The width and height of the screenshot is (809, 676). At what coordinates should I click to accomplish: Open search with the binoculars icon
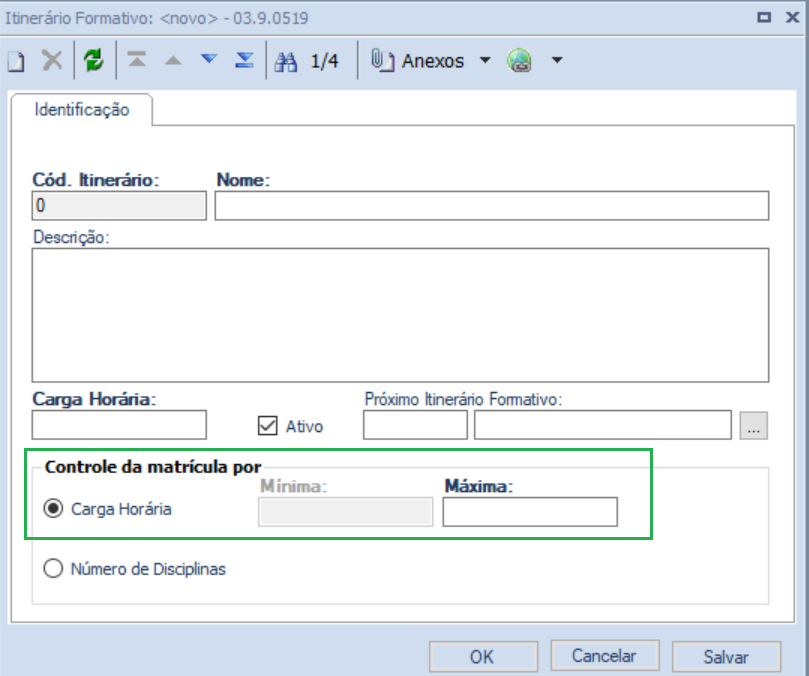pyautogui.click(x=286, y=61)
